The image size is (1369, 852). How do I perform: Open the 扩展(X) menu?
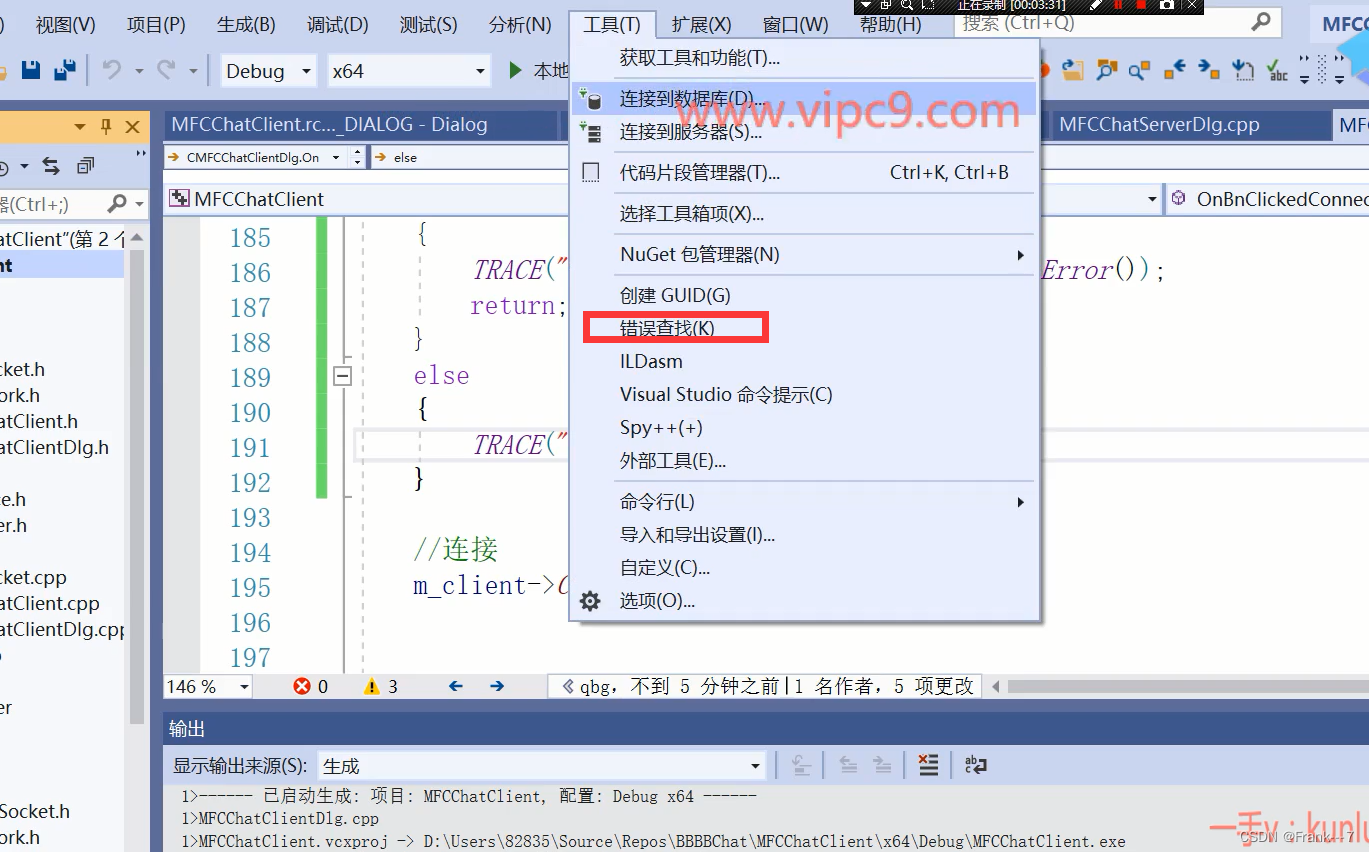701,24
